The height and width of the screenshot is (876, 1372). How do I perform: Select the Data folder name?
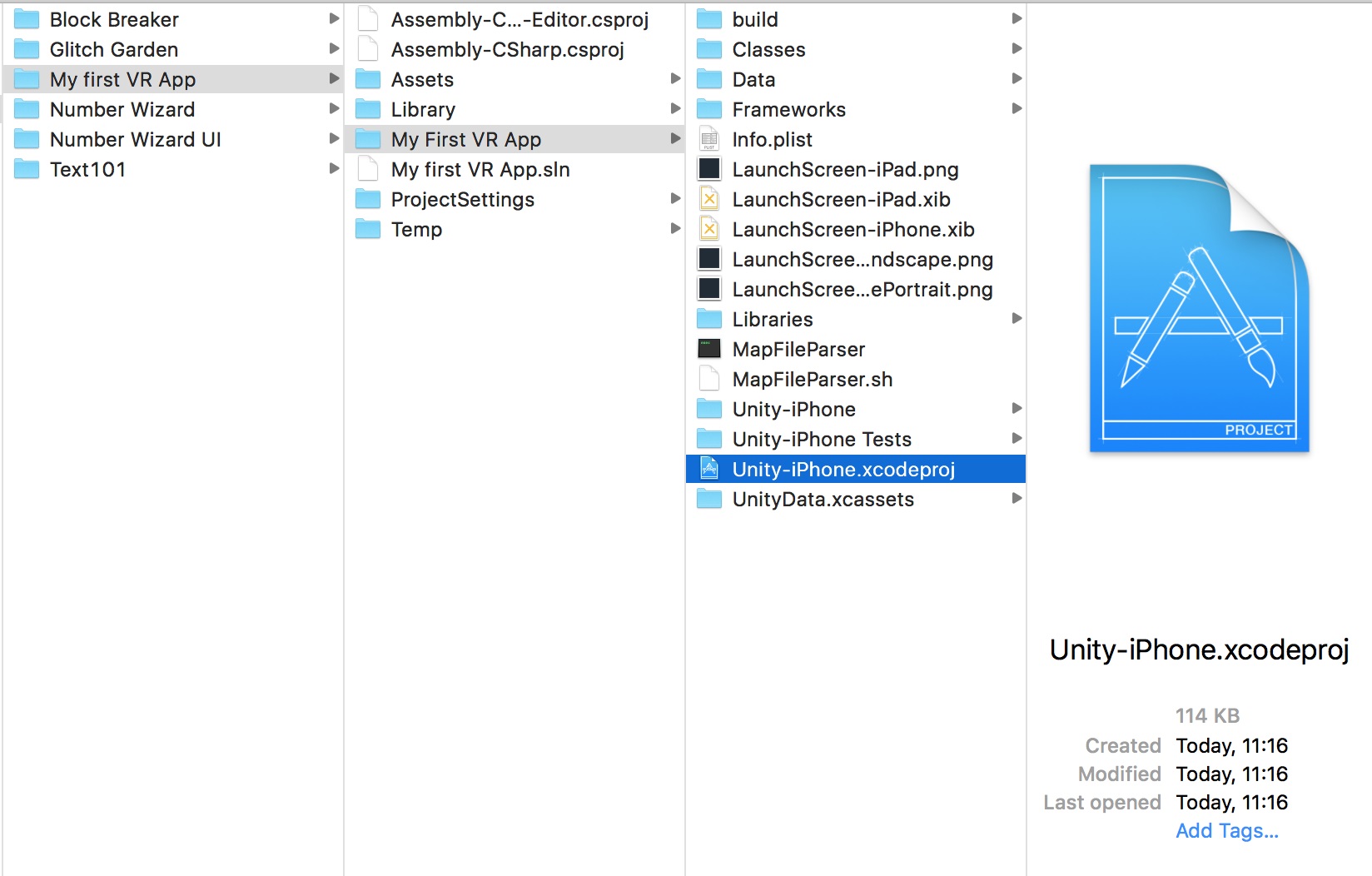pos(754,79)
